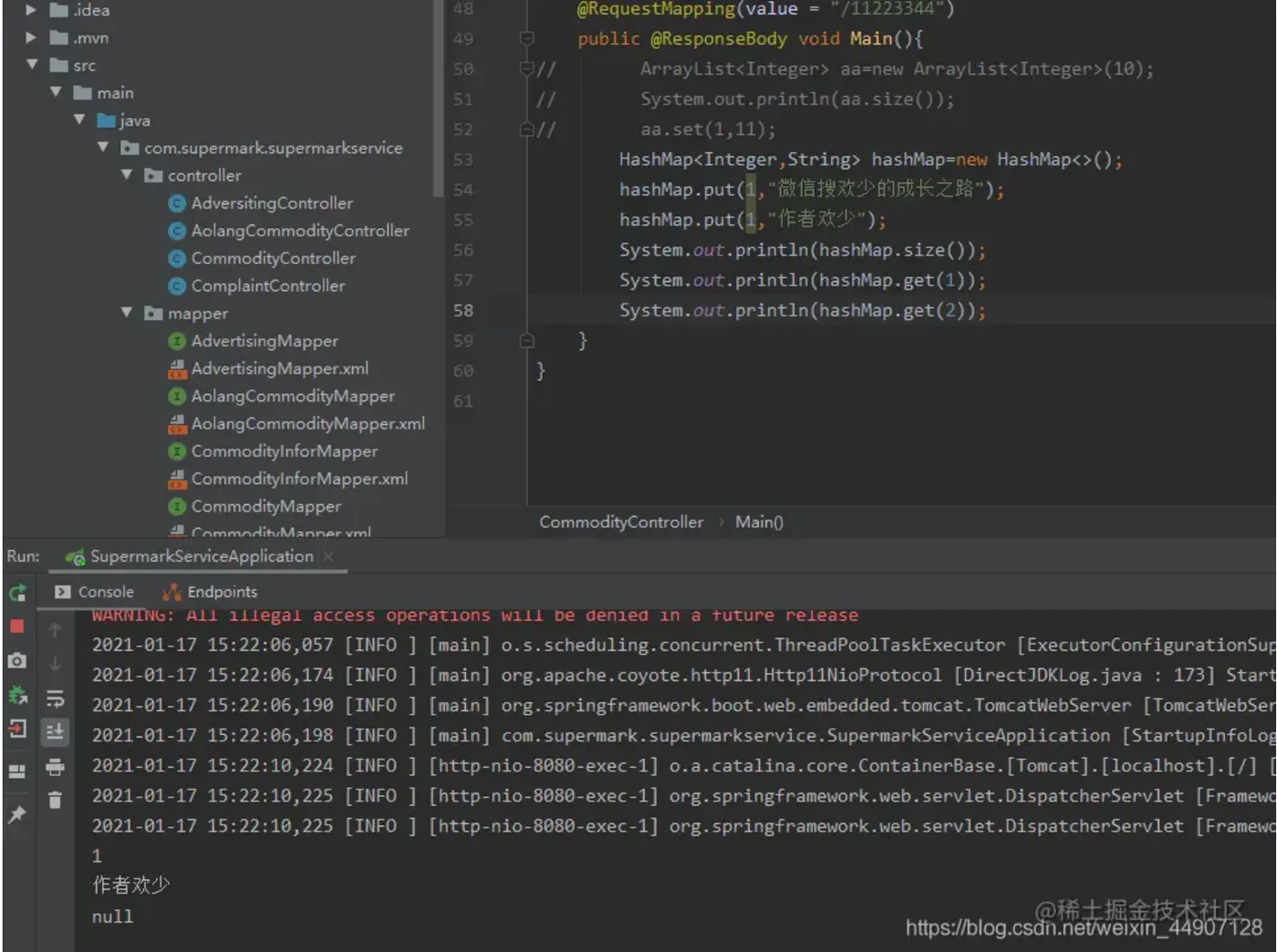Click Main() breadcrumb in editor
1277x952 pixels.
click(759, 522)
